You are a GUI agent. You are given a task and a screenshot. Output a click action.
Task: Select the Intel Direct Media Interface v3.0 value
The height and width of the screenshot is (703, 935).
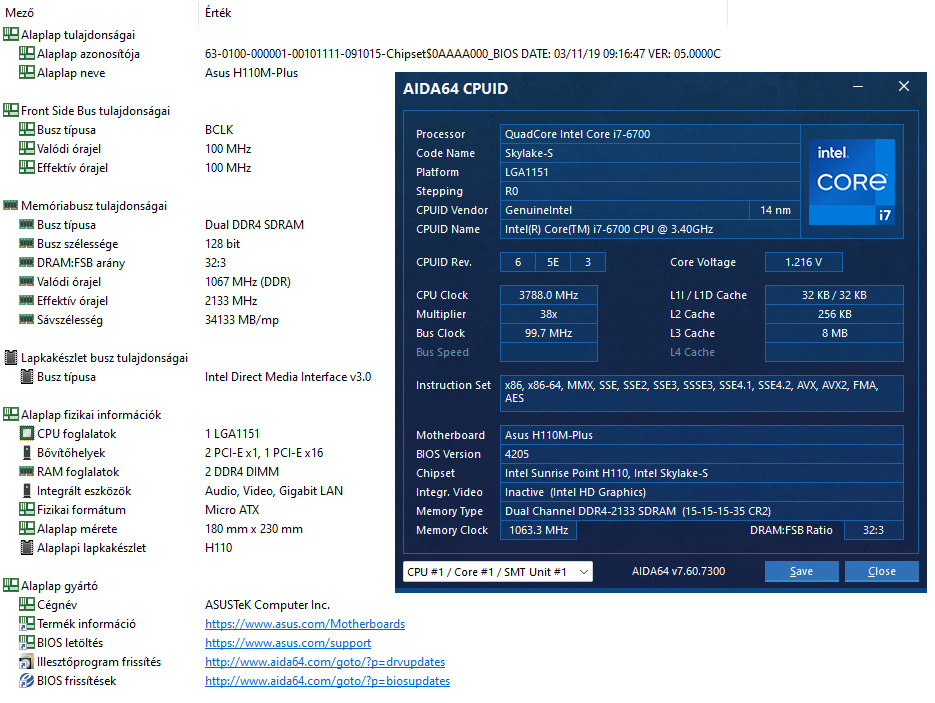point(288,377)
